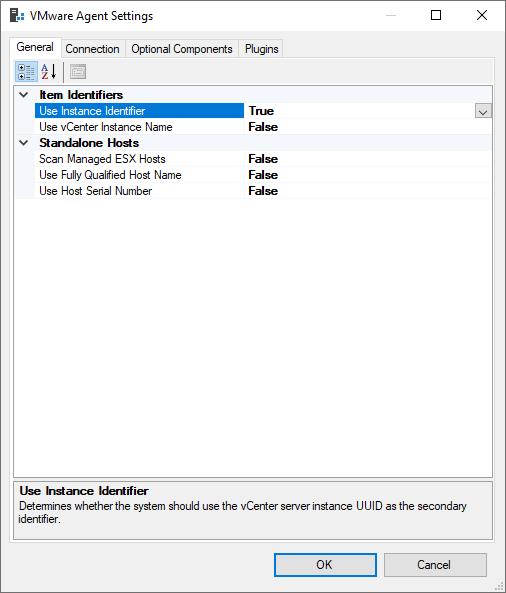
Task: Select the Use Host Serial Number property
Action: [140, 191]
